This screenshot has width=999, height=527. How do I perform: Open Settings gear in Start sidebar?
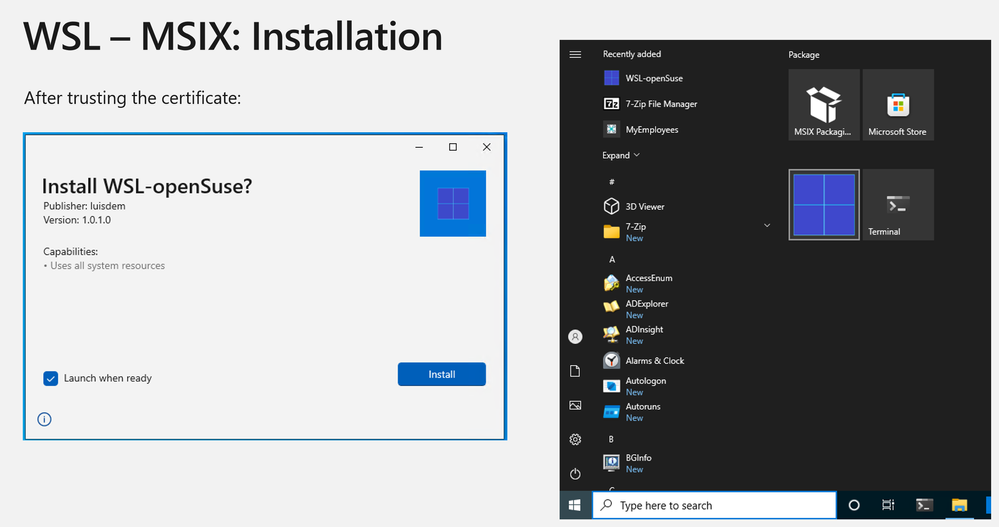[x=575, y=440]
